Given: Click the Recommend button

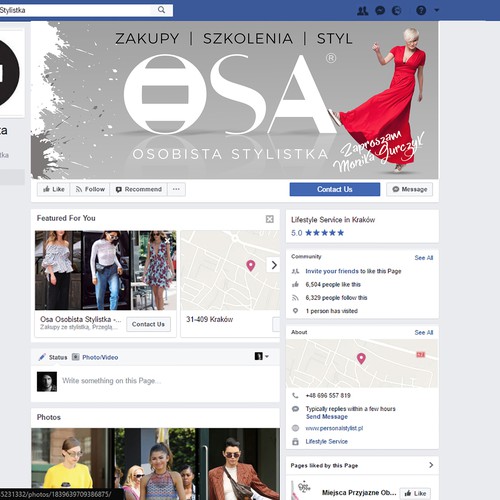Looking at the screenshot, I should tap(139, 189).
